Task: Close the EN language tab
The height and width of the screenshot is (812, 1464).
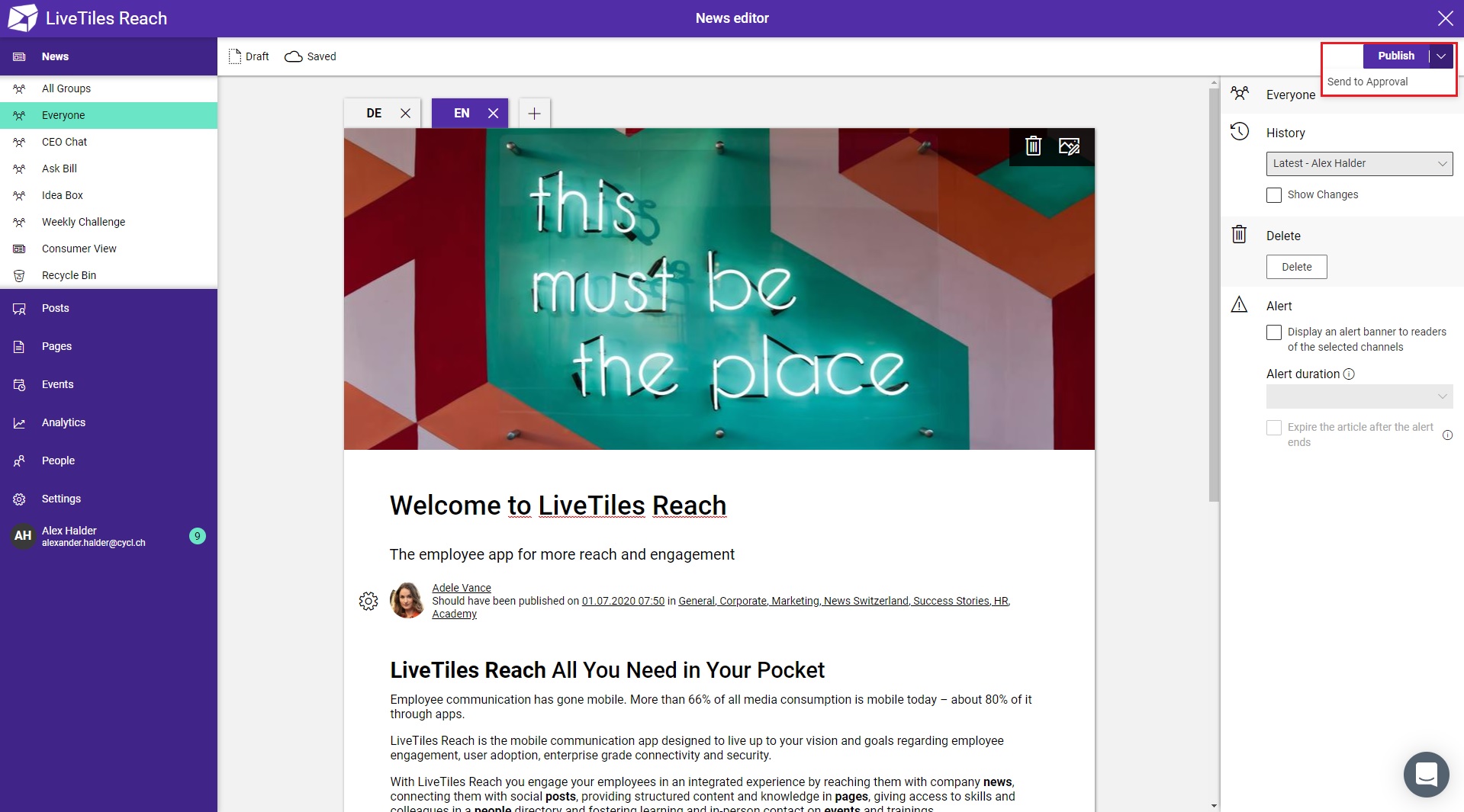Action: 494,114
